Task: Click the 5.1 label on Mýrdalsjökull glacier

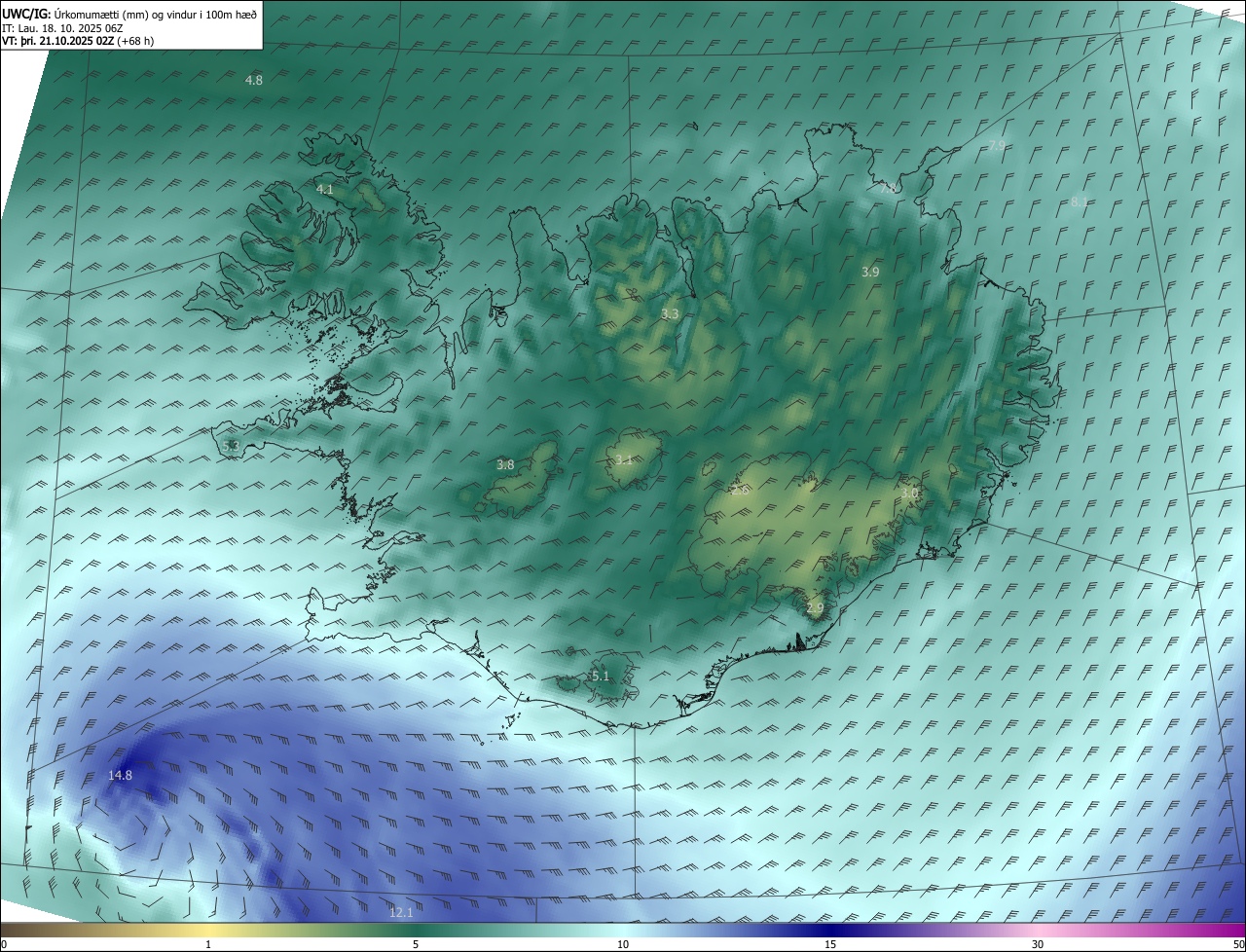Action: 601,676
